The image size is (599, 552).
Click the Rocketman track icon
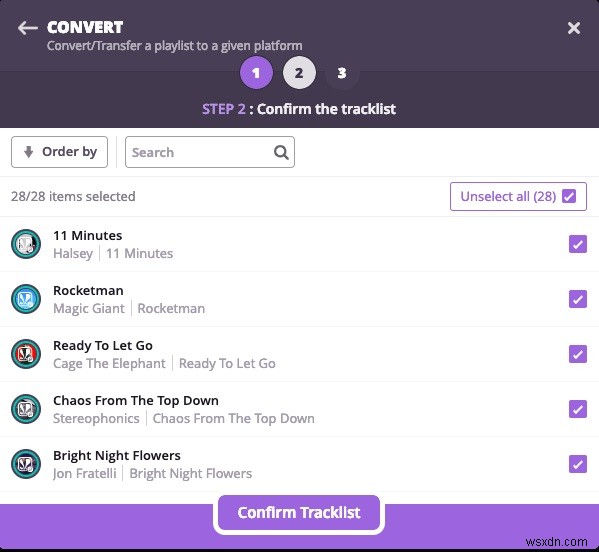26,299
